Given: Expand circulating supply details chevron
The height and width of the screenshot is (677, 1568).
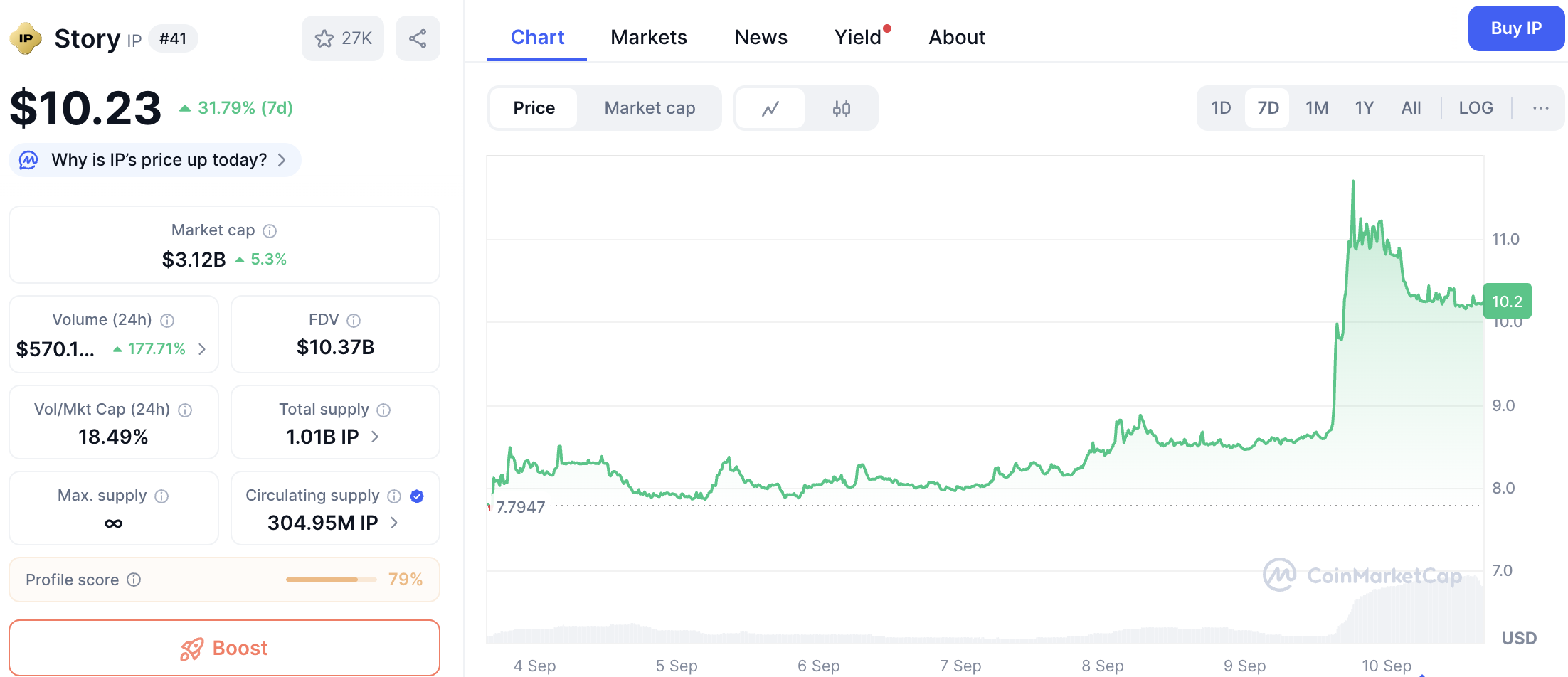Looking at the screenshot, I should click(x=393, y=523).
